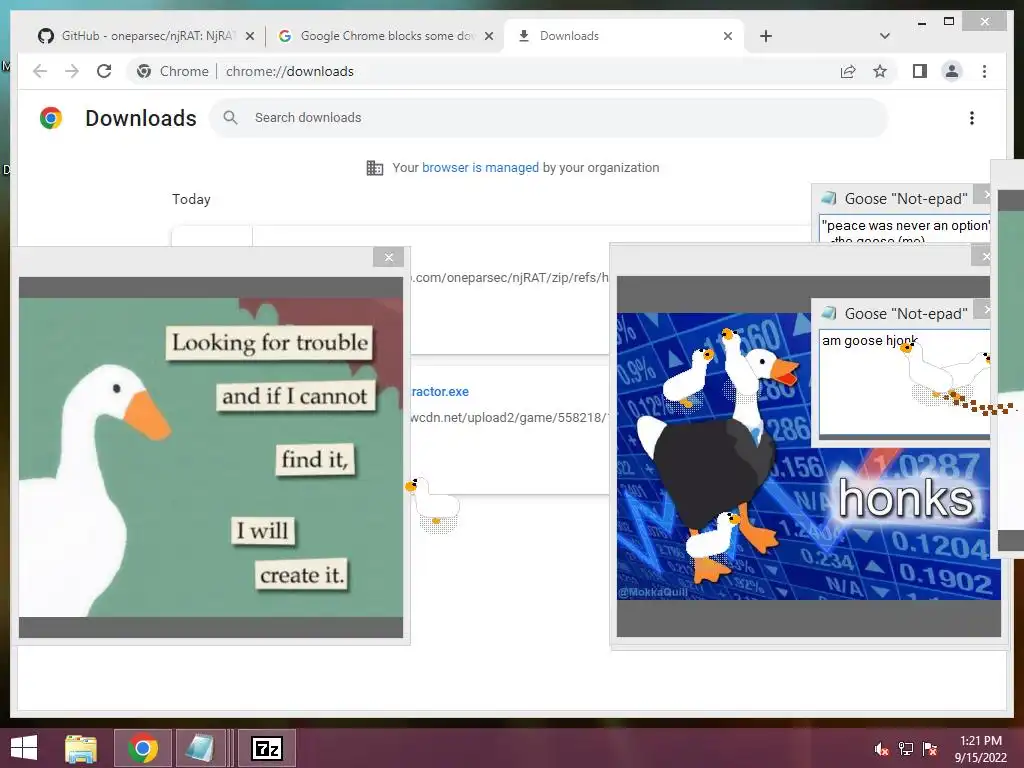Click the 'Today' date heading
Image resolution: width=1024 pixels, height=768 pixels.
click(191, 199)
